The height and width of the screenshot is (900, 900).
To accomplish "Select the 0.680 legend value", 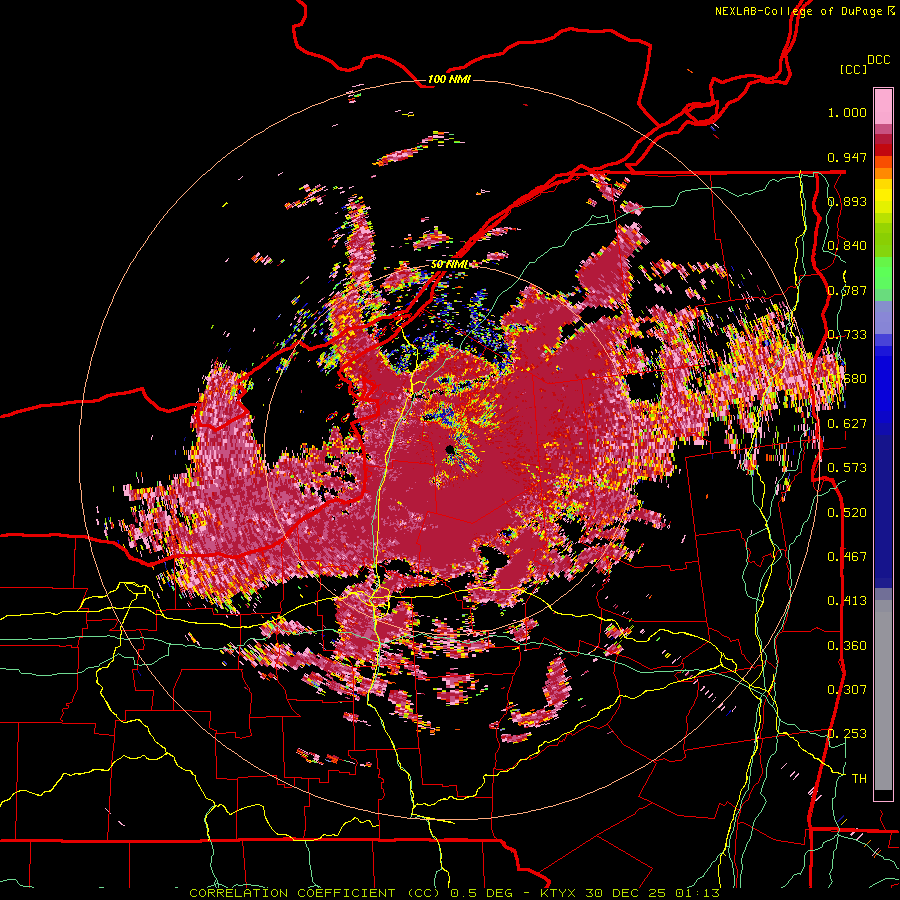I will coord(847,379).
